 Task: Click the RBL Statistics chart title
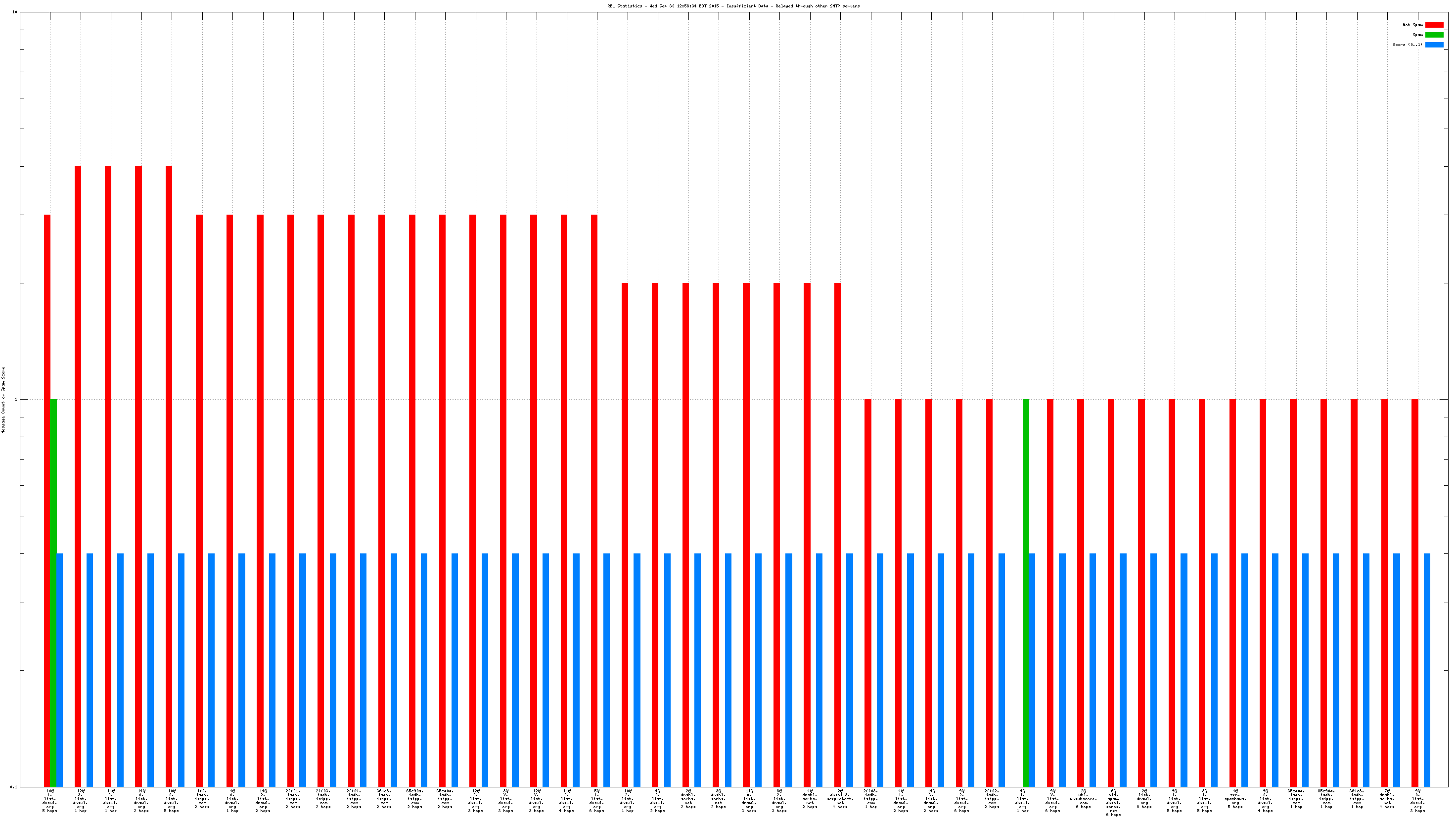click(733, 6)
